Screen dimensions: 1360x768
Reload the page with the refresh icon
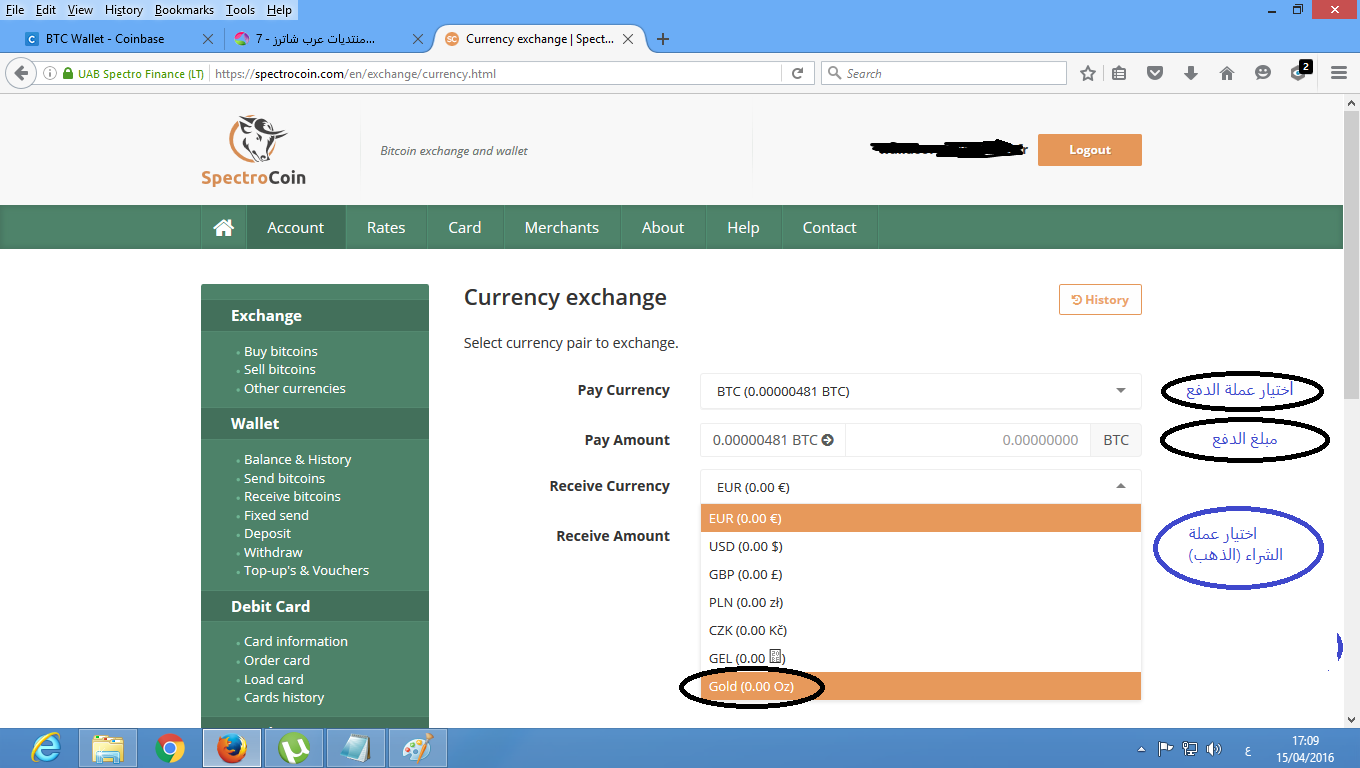coord(797,73)
